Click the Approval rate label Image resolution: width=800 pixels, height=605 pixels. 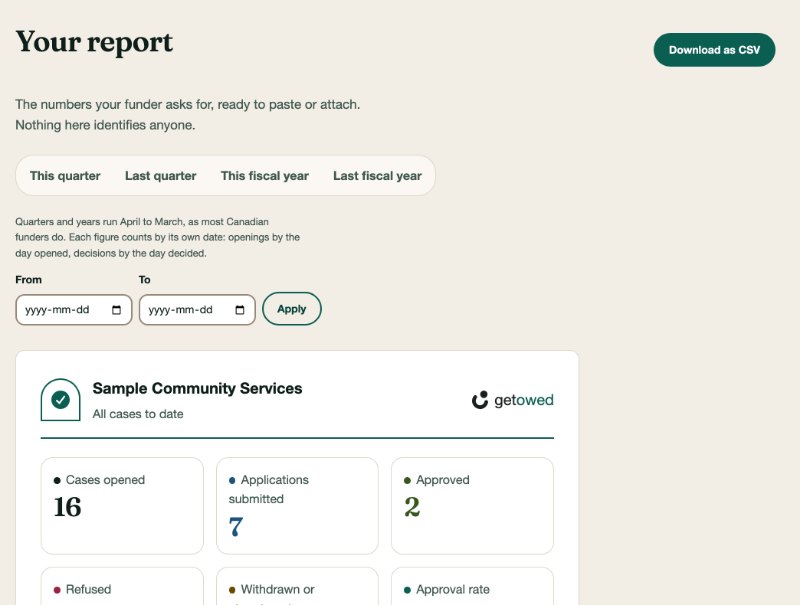tap(453, 589)
